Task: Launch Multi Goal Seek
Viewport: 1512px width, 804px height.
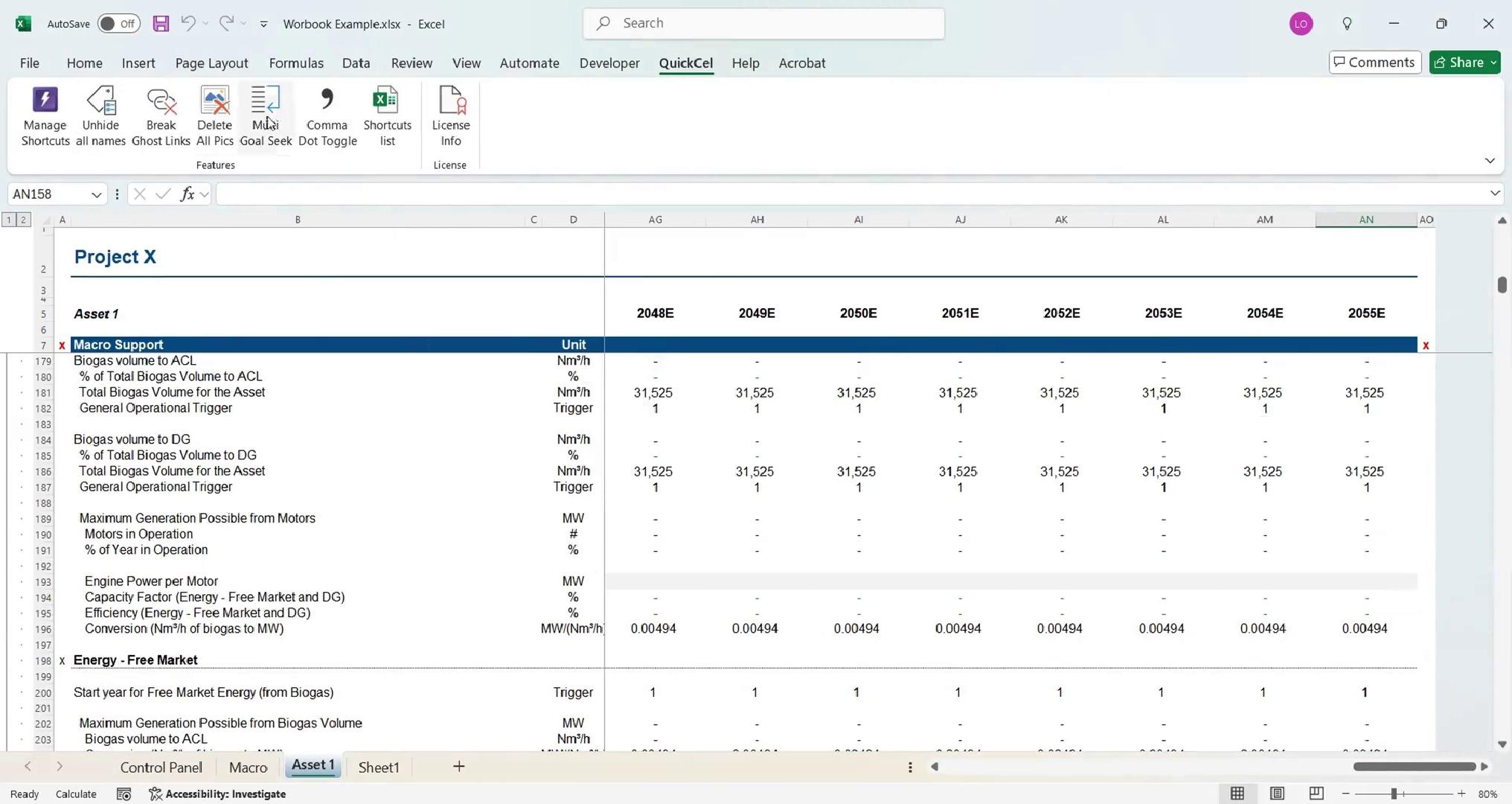Action: click(x=266, y=116)
